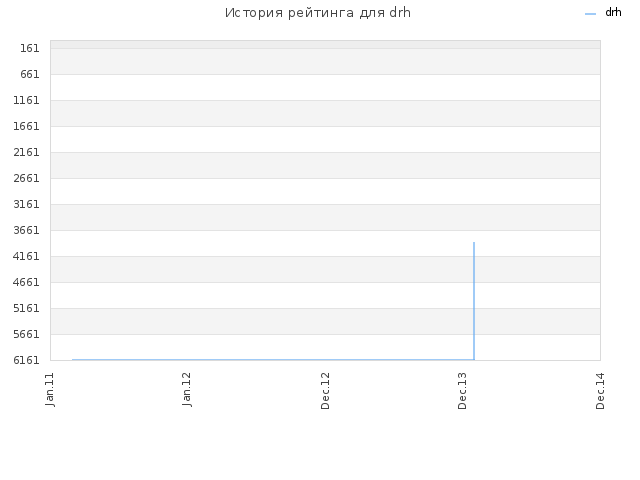Image resolution: width=640 pixels, height=480 pixels.
Task: Click the top of the blue rating spike
Action: click(474, 243)
